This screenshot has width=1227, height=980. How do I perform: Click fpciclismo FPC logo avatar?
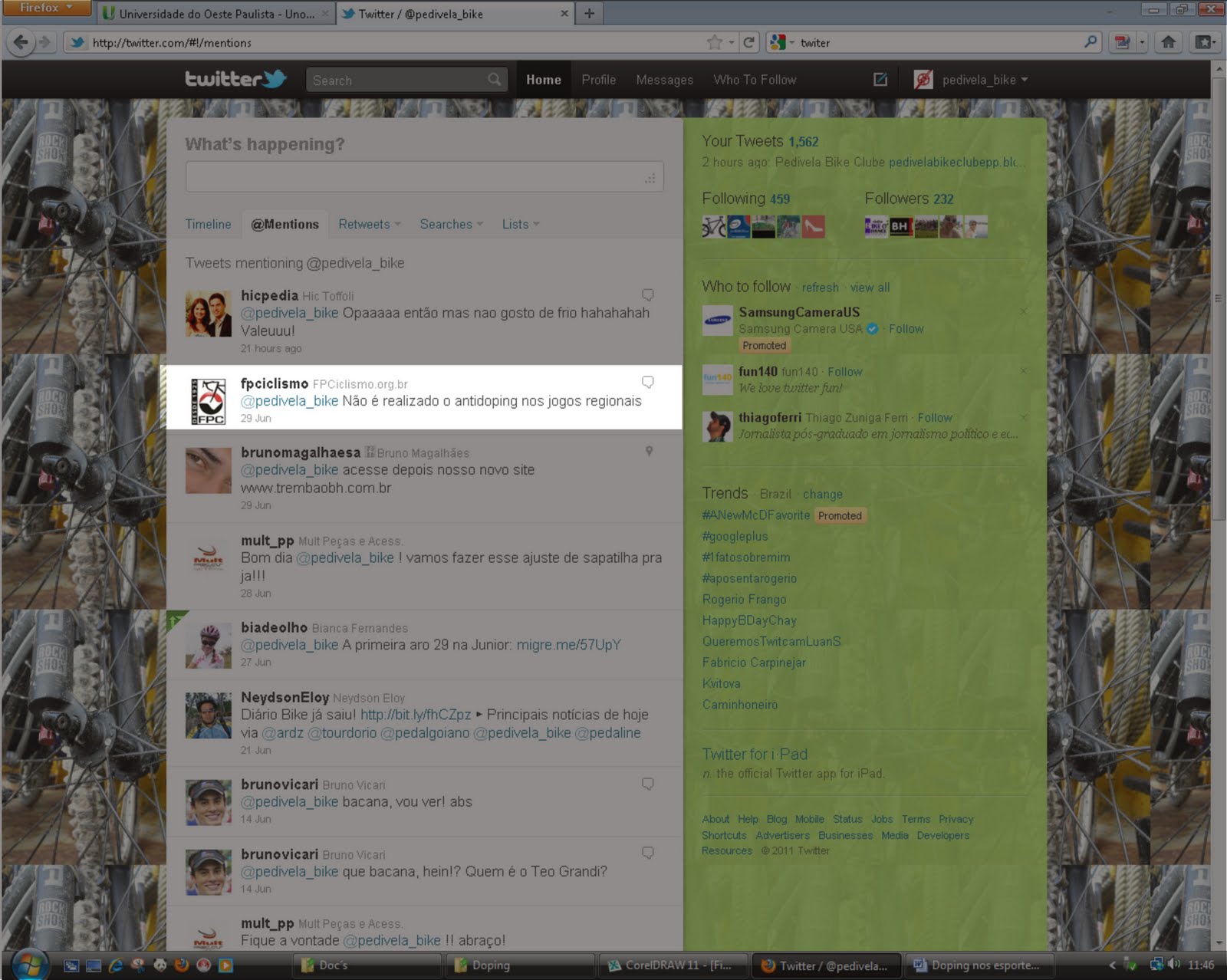coord(209,402)
